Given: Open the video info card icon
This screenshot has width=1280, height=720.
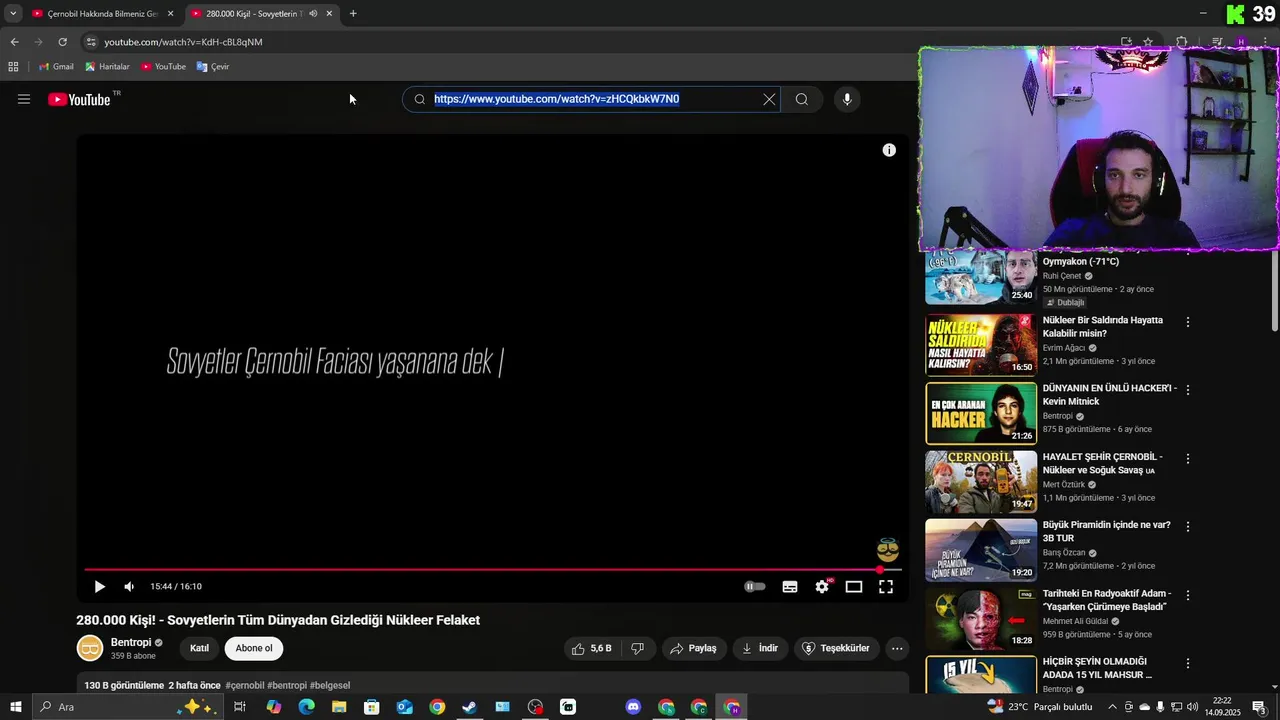Looking at the screenshot, I should coord(889,150).
